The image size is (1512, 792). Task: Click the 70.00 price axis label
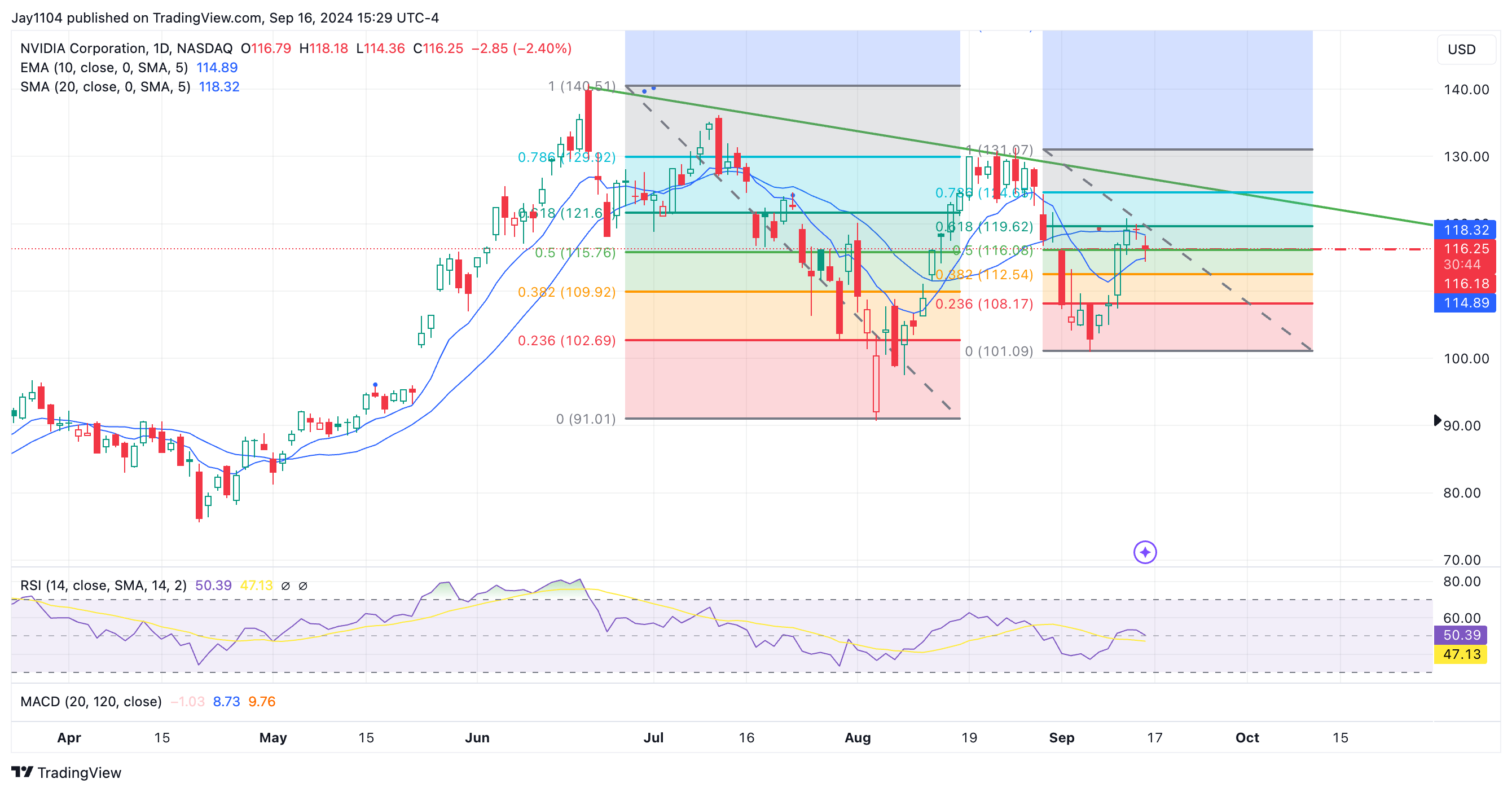1462,560
